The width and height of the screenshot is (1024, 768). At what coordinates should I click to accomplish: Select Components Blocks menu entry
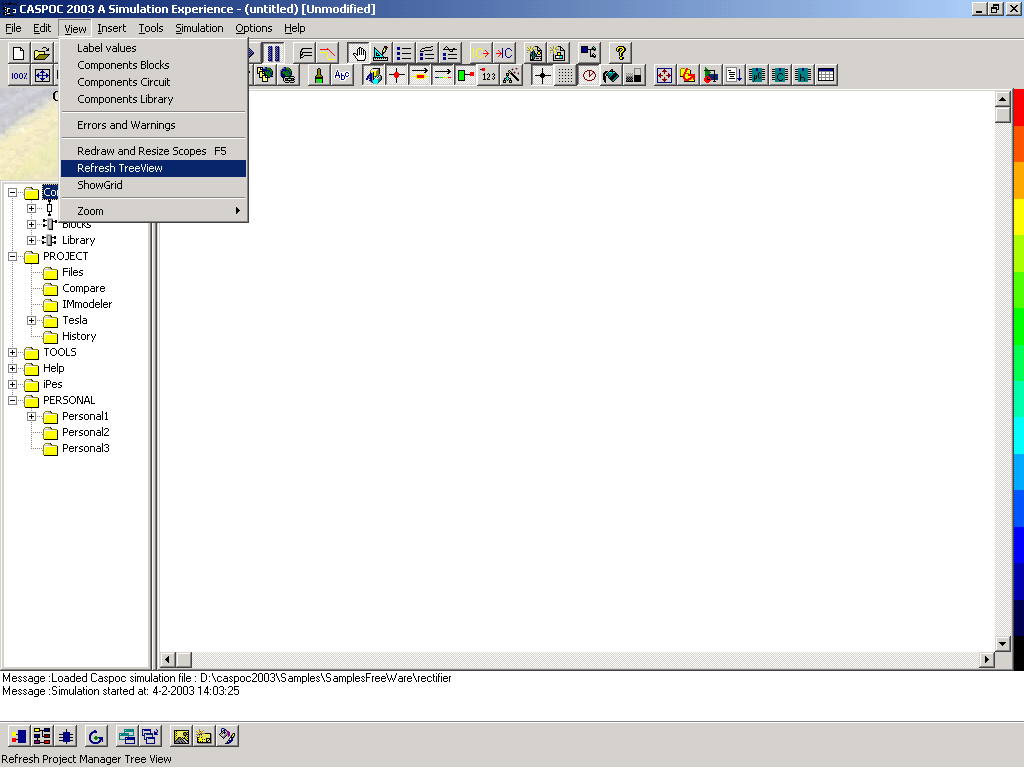tap(153, 65)
